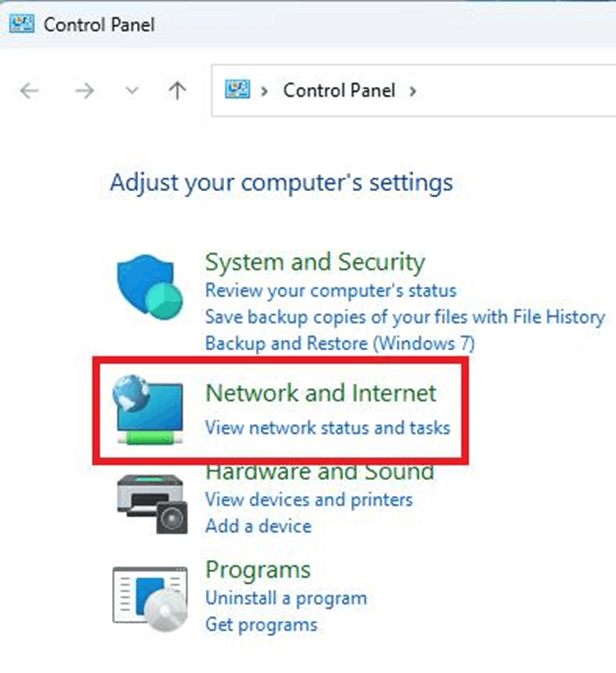Select View devices and printers
The width and height of the screenshot is (616, 673).
(x=309, y=500)
